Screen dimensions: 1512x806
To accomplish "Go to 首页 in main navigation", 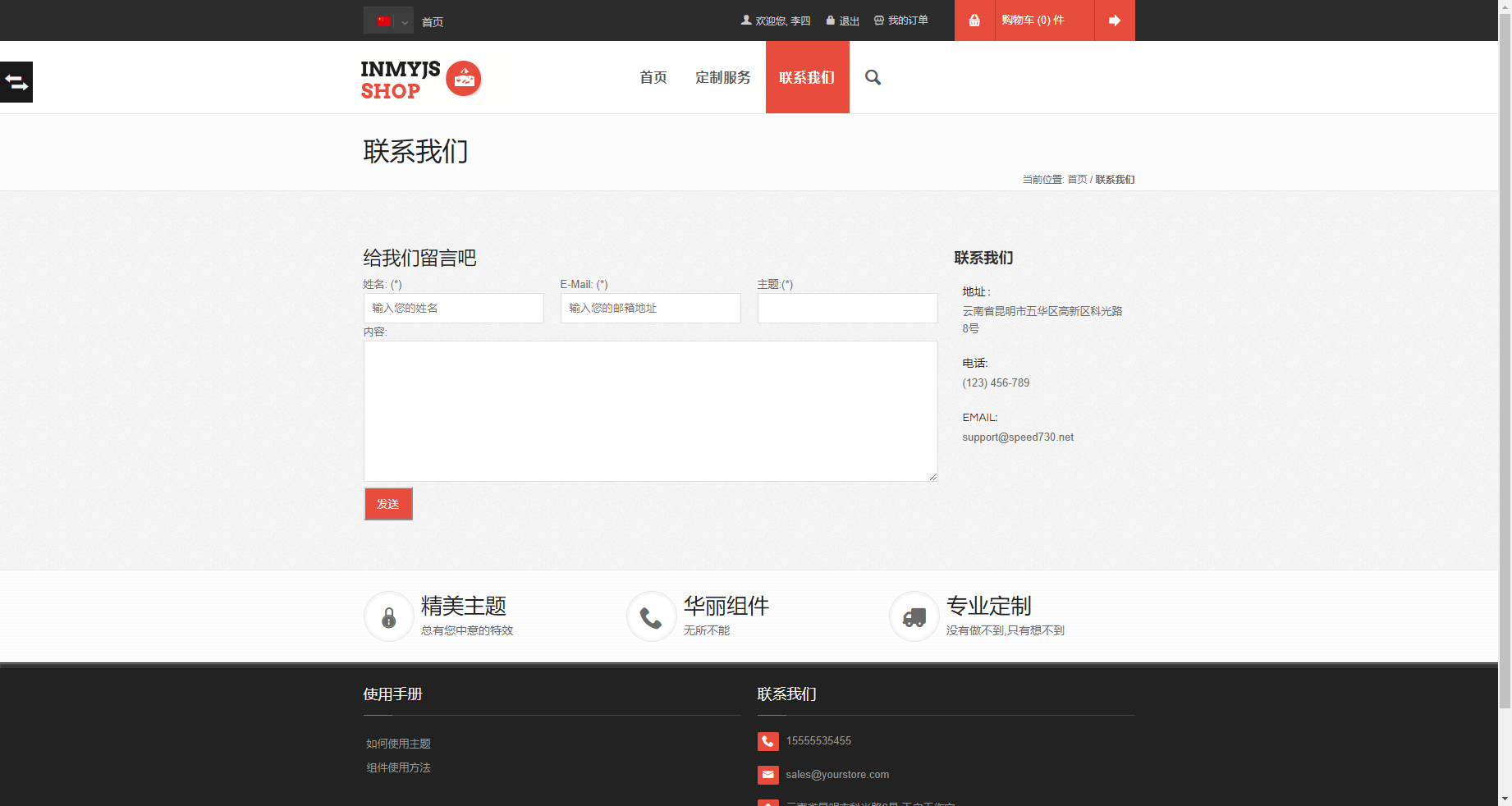I will coord(653,77).
